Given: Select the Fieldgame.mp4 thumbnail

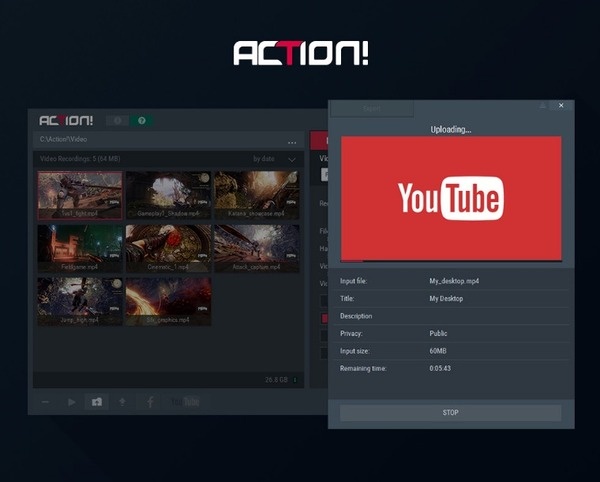Looking at the screenshot, I should click(80, 248).
